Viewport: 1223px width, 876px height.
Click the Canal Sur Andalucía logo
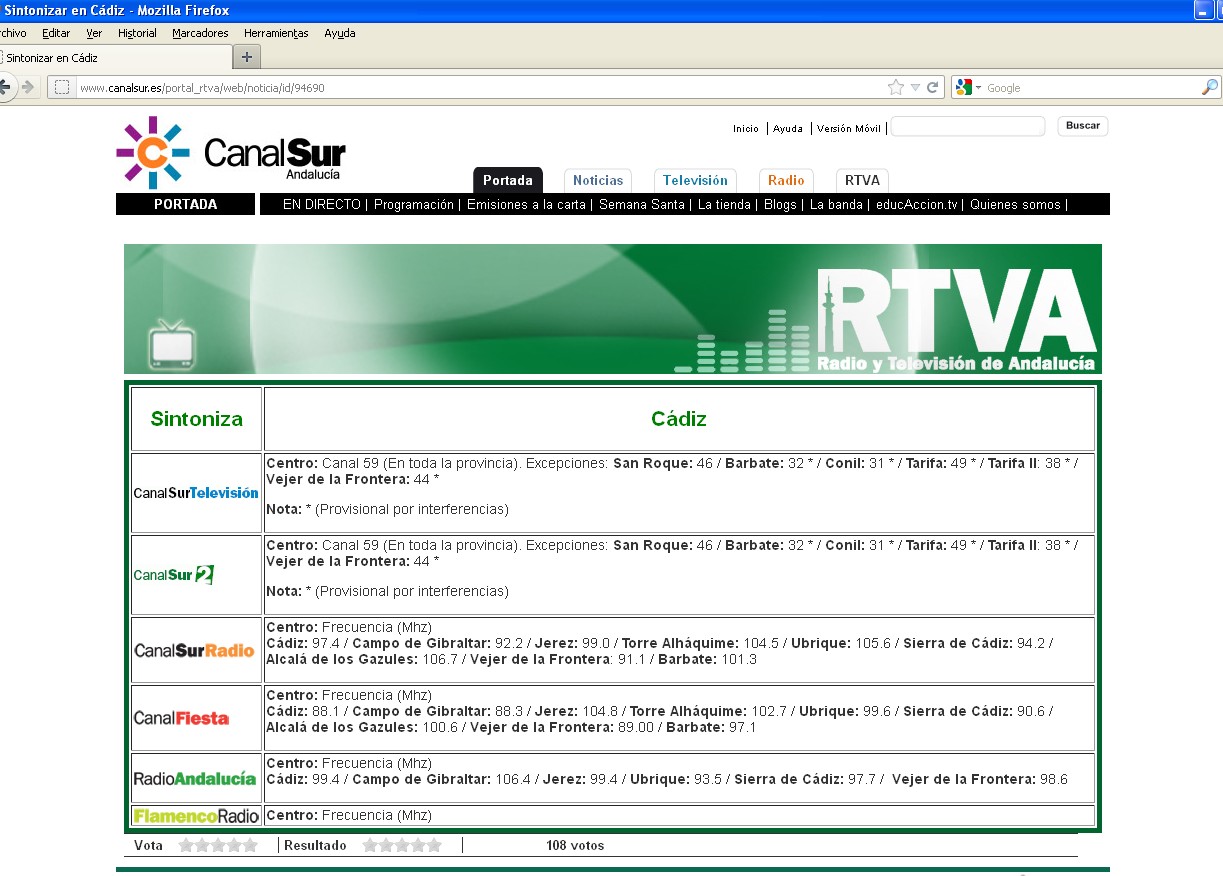coord(231,153)
